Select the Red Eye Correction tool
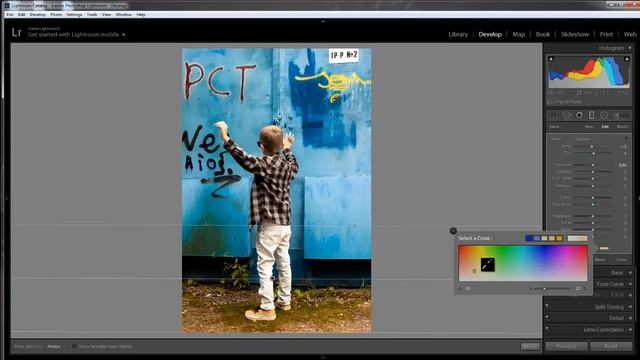The image size is (640, 360). (579, 116)
